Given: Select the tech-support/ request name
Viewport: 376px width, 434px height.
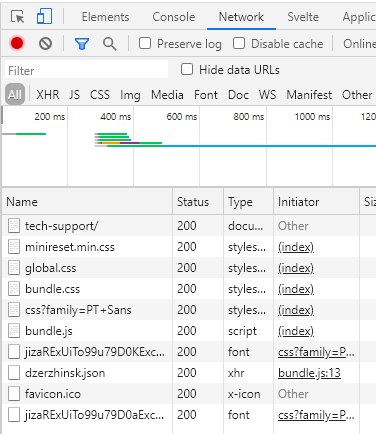Looking at the screenshot, I should (61, 226).
